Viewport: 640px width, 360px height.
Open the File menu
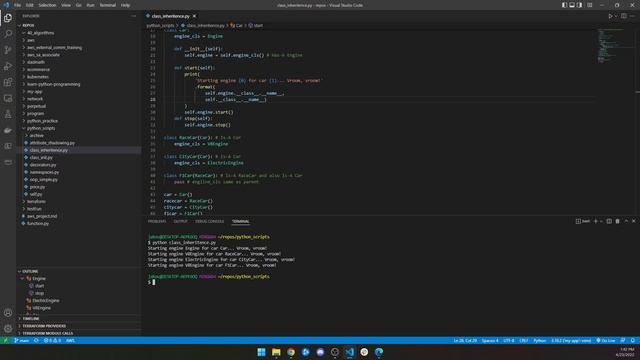coord(18,5)
